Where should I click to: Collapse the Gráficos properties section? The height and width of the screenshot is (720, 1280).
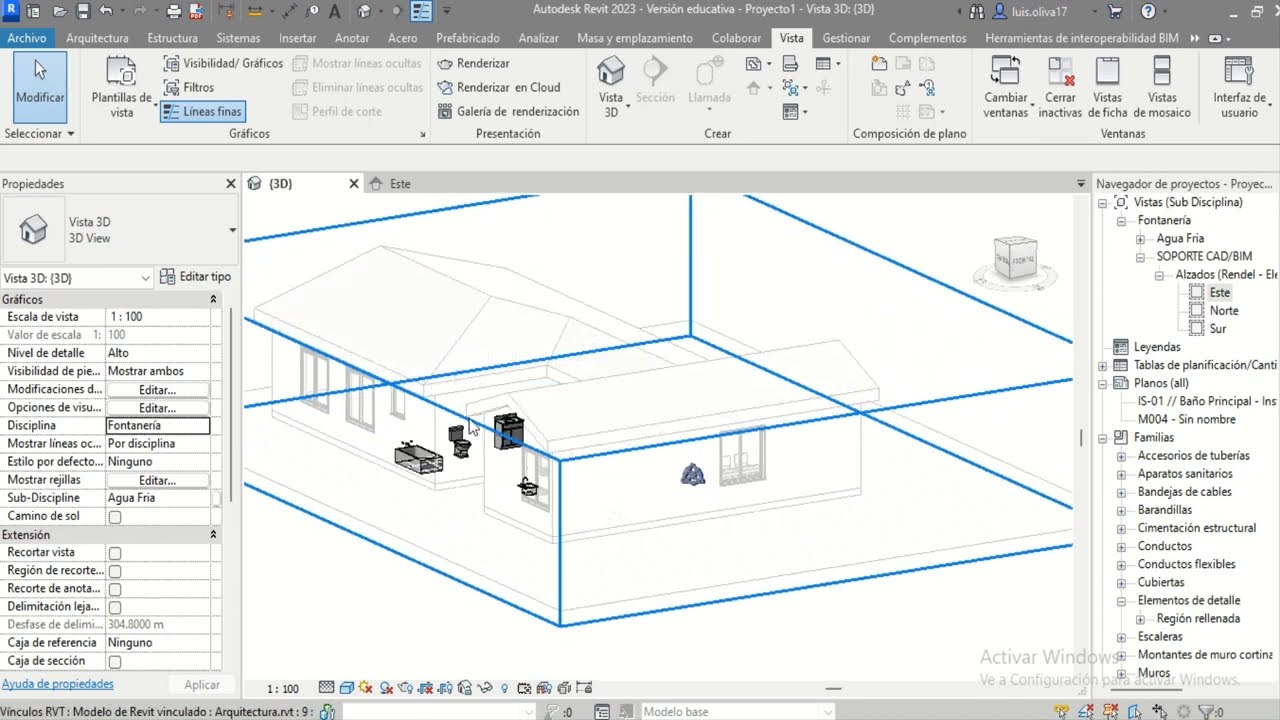click(x=213, y=299)
